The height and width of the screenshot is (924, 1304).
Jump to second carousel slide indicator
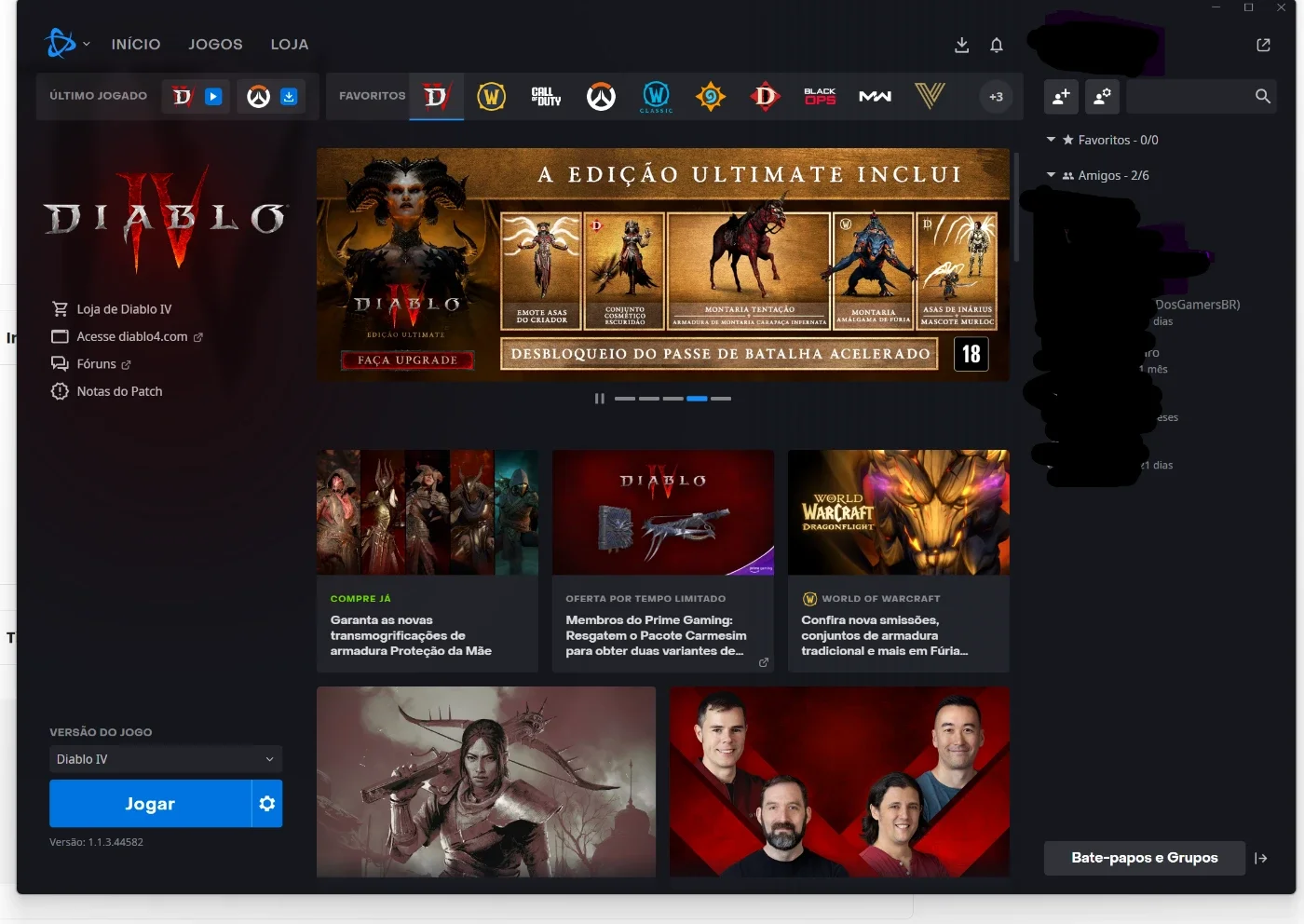pyautogui.click(x=649, y=399)
